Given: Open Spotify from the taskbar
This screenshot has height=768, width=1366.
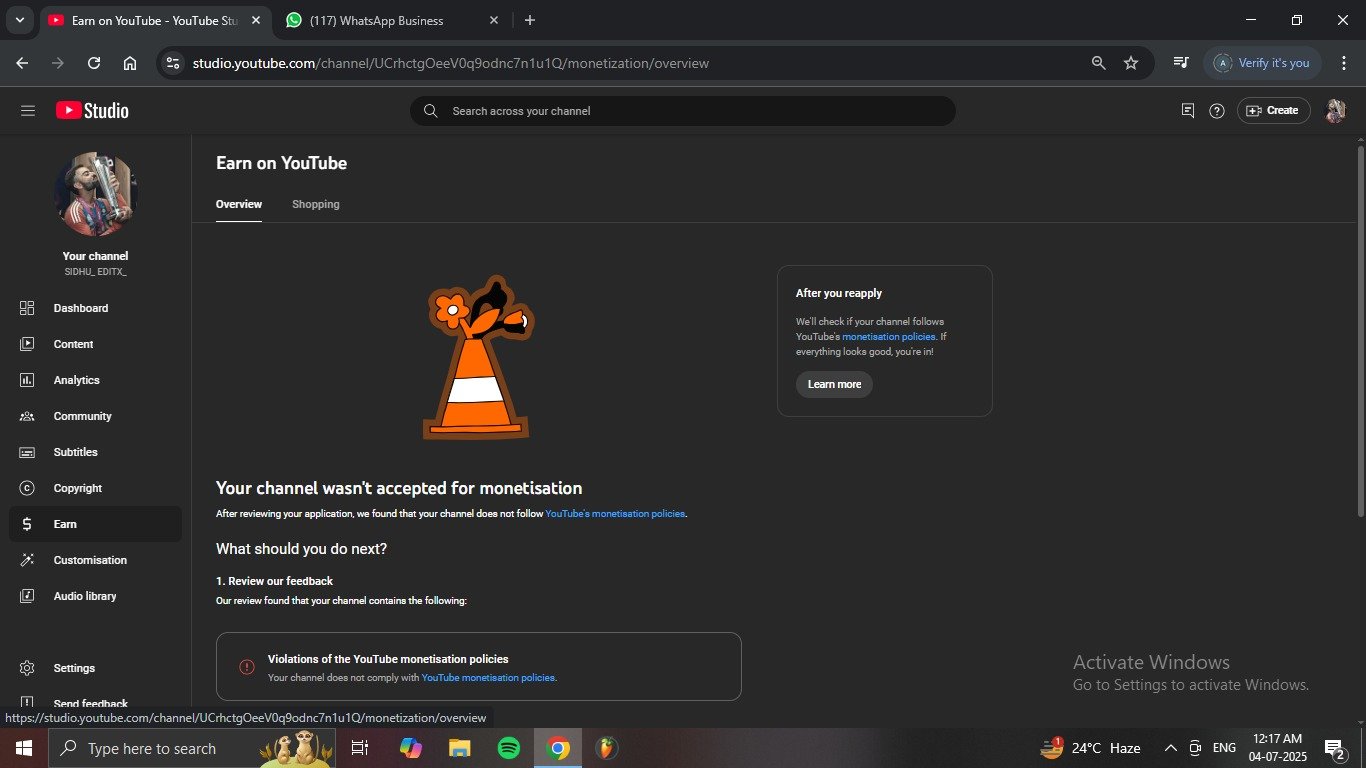Looking at the screenshot, I should [509, 748].
